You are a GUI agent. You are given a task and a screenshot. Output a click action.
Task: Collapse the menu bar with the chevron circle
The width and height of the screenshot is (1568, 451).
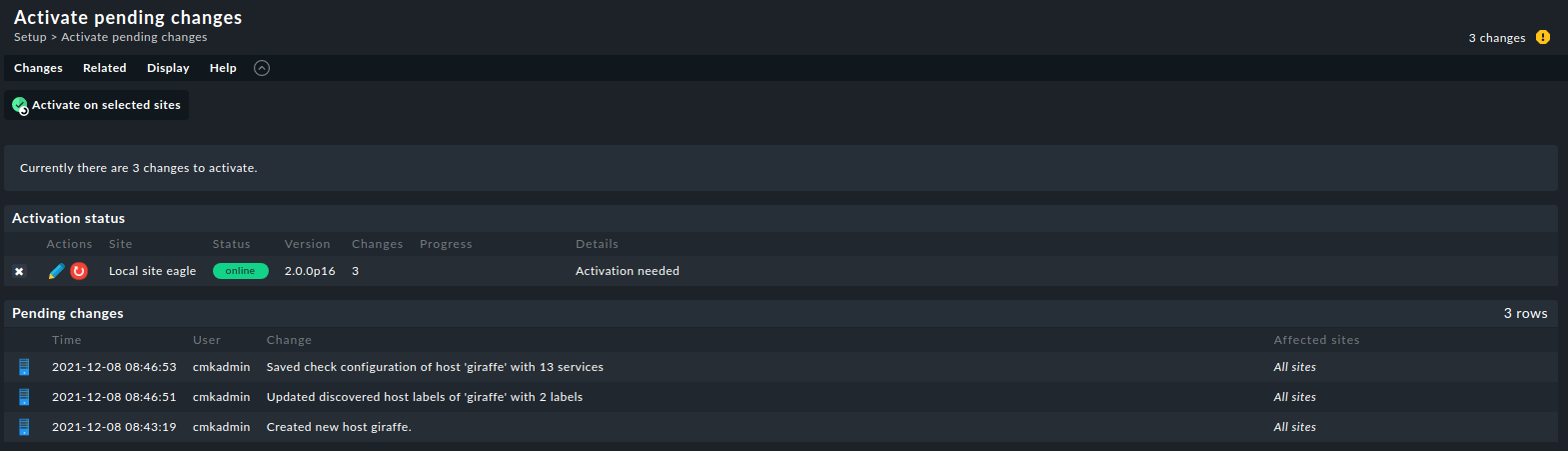(262, 68)
